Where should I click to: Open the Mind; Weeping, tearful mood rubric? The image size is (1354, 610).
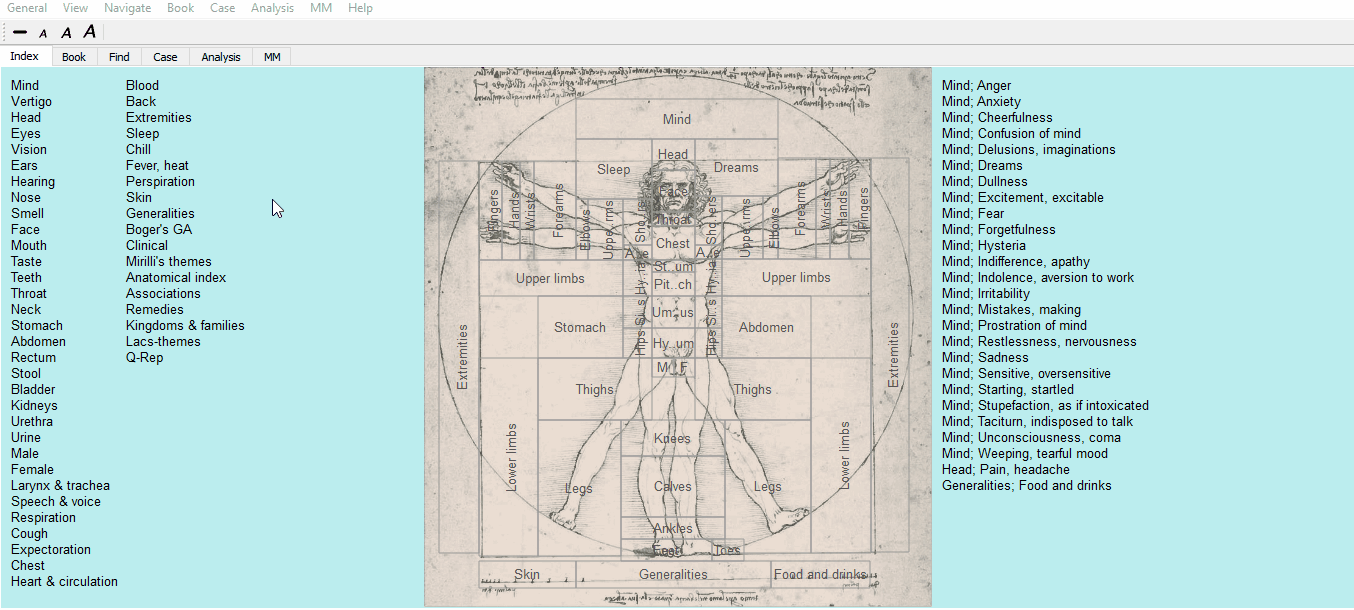(1025, 454)
